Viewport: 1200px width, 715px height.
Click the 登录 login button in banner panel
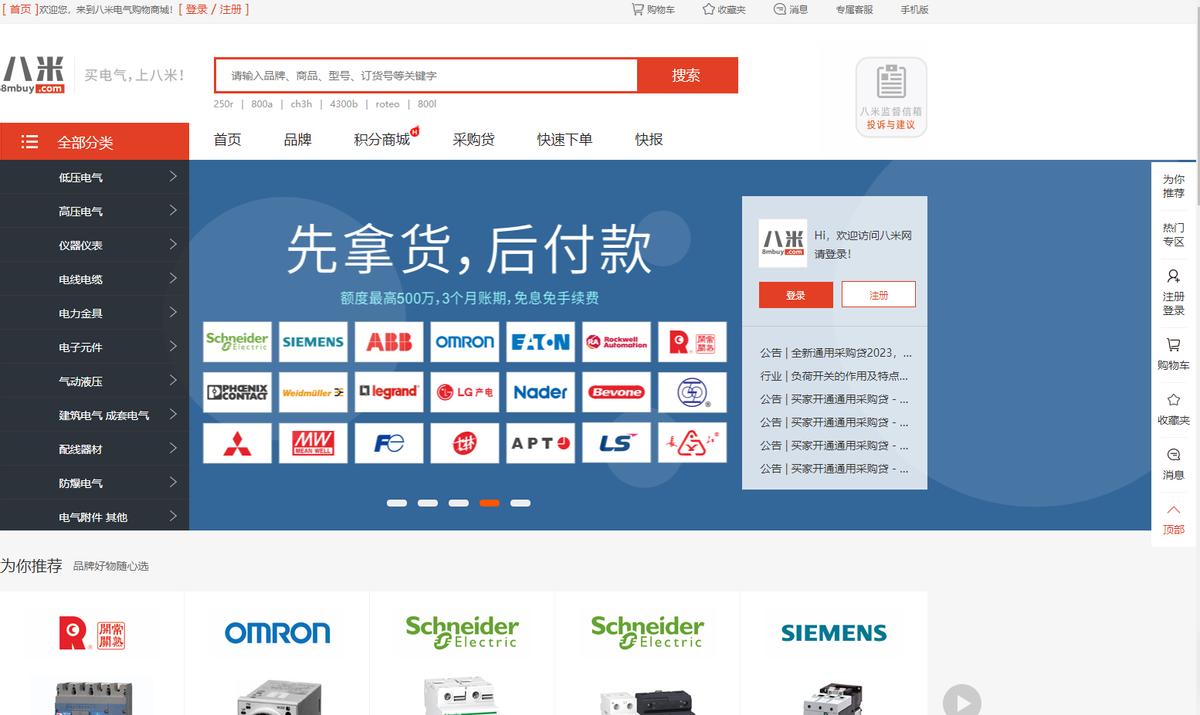coord(795,295)
